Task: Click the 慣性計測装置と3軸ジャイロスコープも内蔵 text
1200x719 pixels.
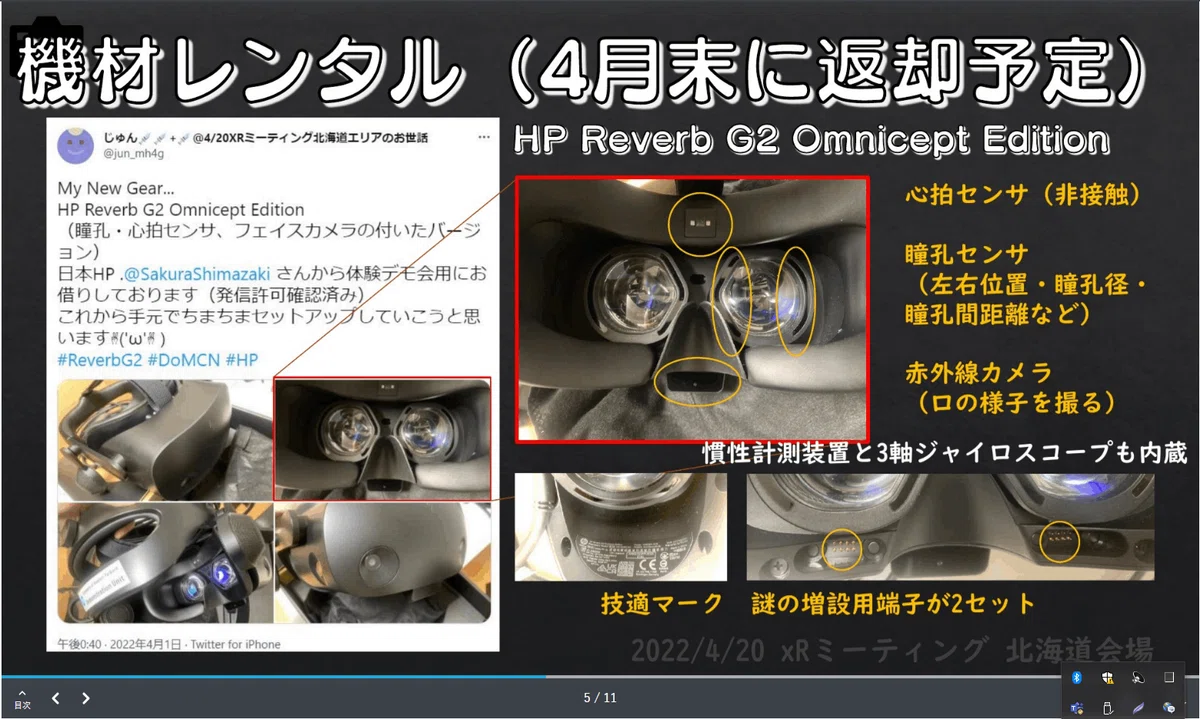Action: (x=943, y=454)
